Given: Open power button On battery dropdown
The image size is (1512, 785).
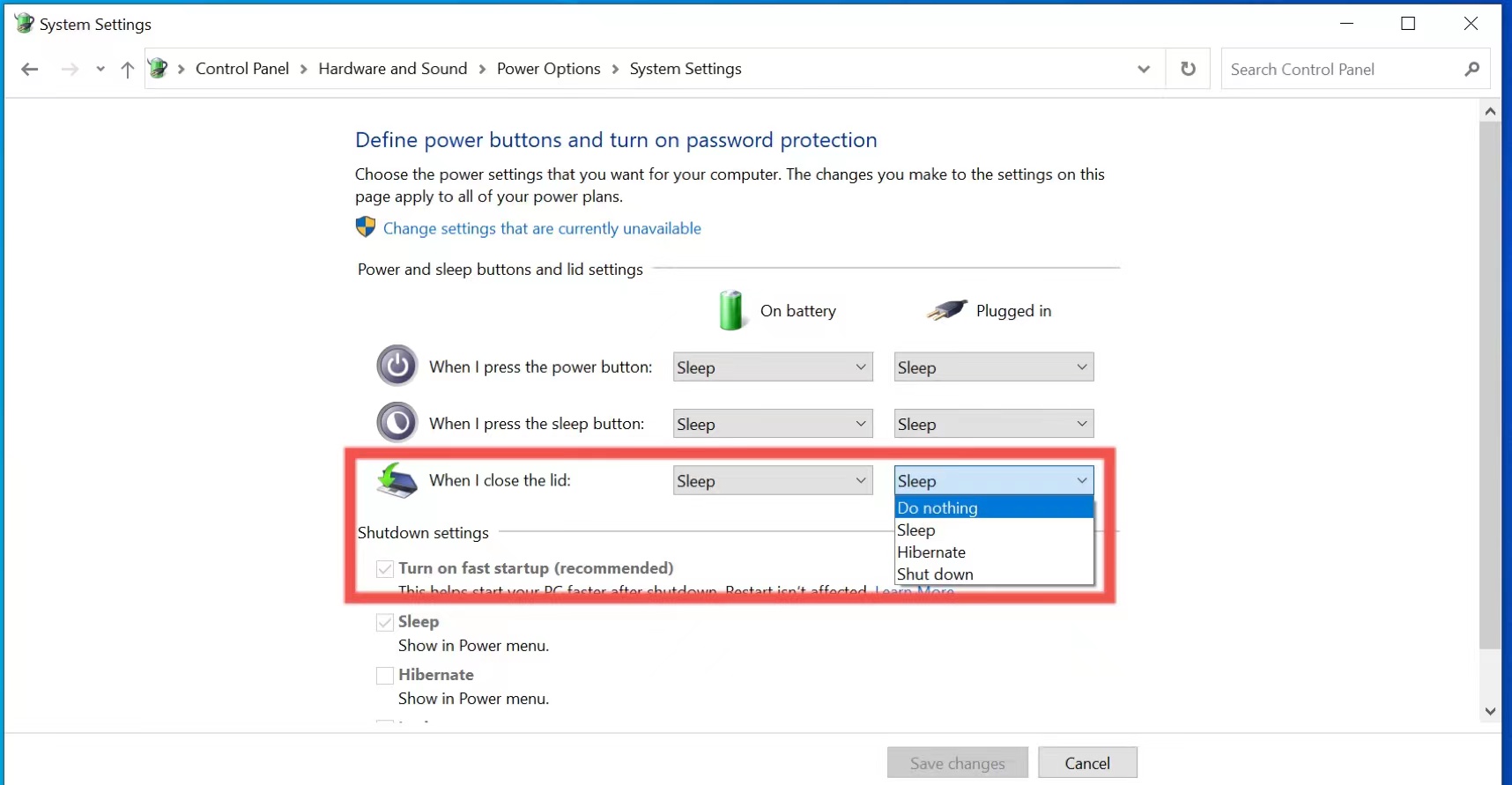Looking at the screenshot, I should [x=773, y=367].
